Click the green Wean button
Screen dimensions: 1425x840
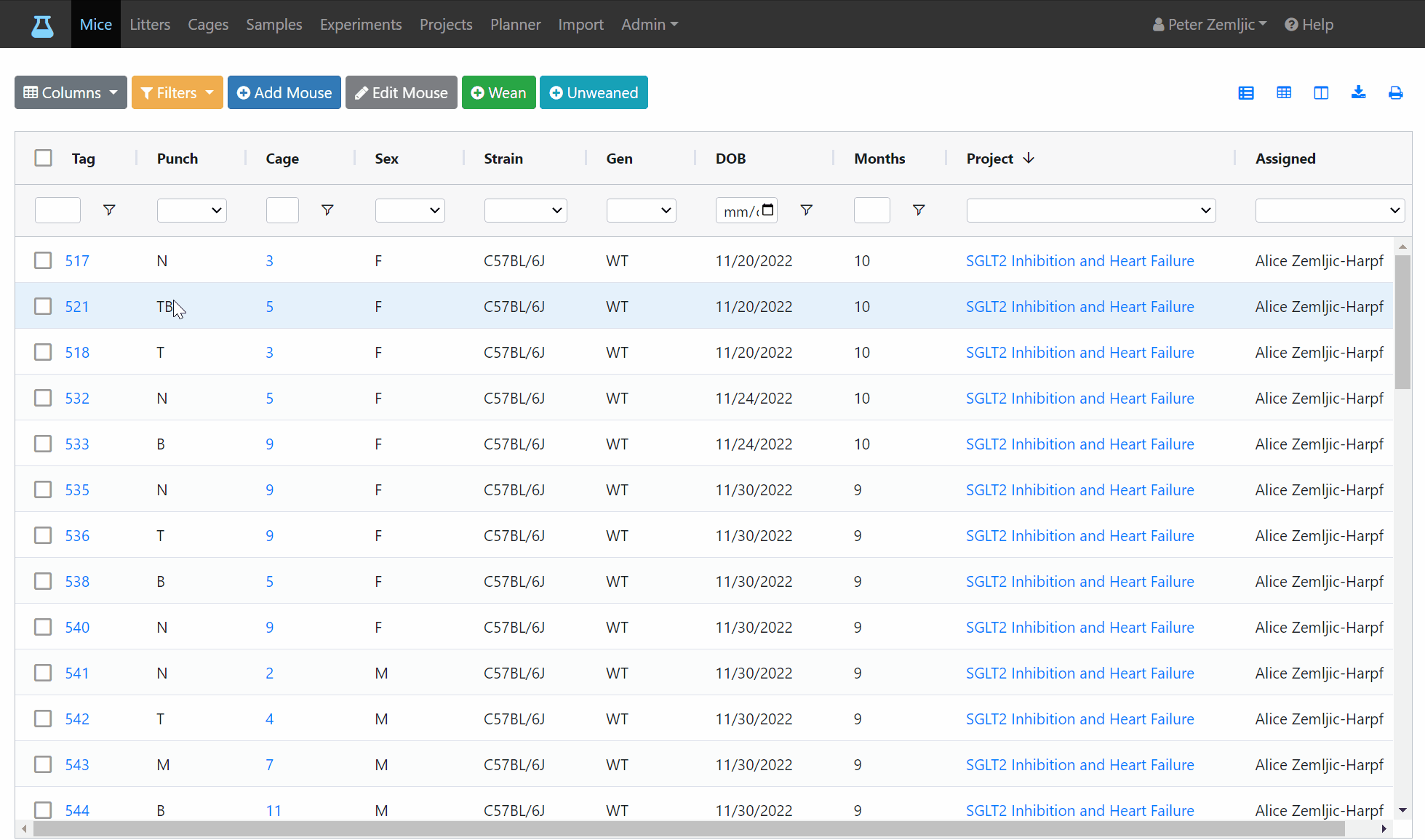tap(499, 93)
